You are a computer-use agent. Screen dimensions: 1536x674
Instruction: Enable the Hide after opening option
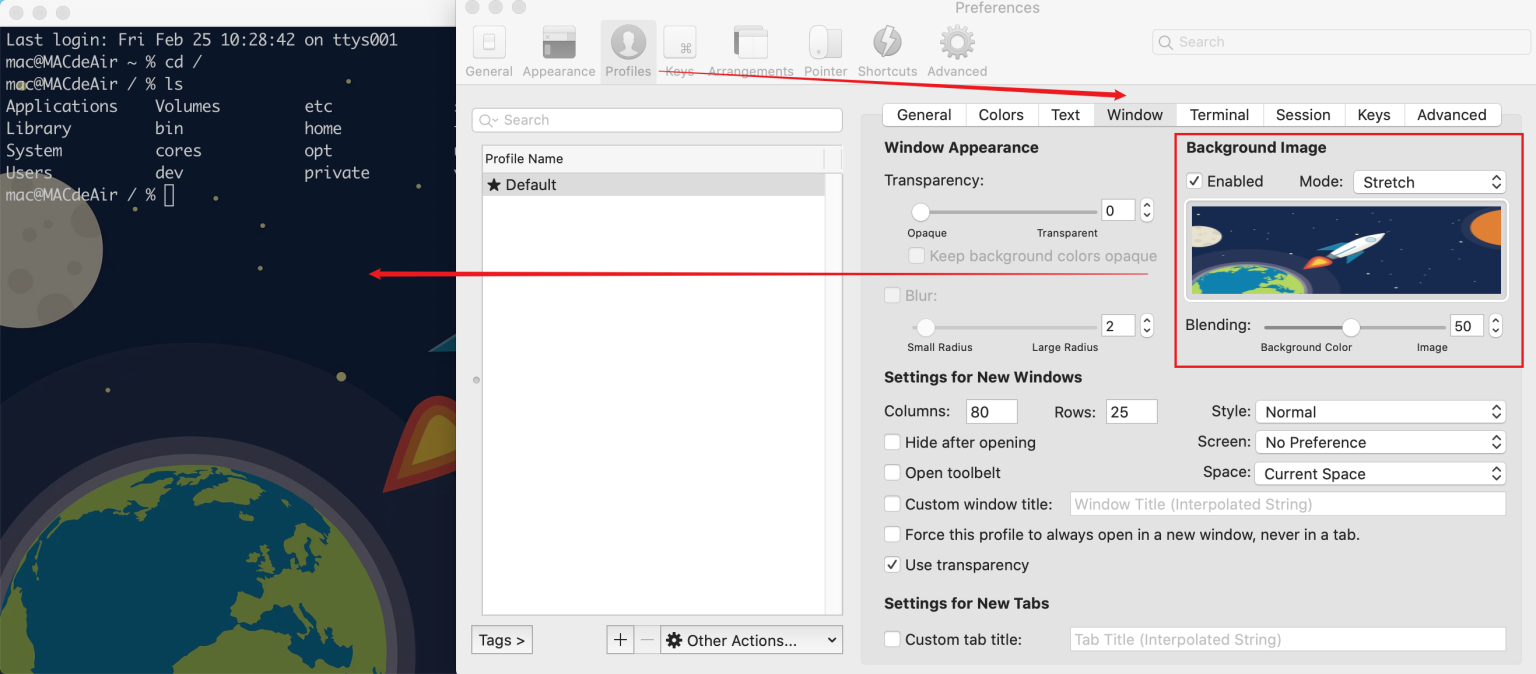(x=892, y=442)
